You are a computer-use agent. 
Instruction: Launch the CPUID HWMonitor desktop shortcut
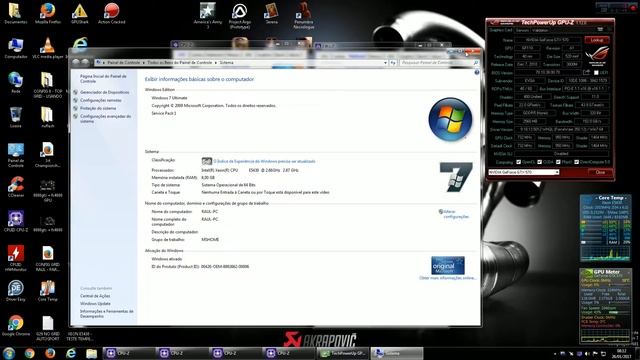point(16,258)
